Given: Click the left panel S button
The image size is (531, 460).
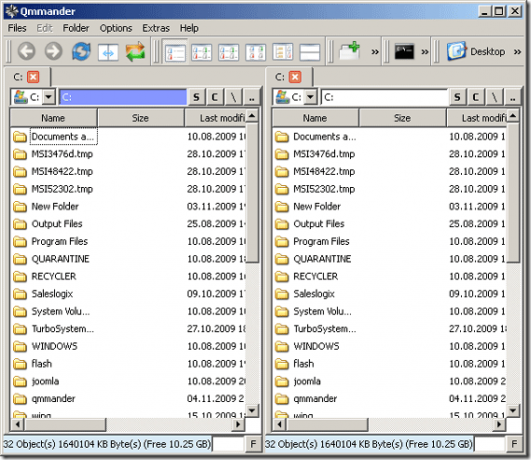Looking at the screenshot, I should [196, 98].
